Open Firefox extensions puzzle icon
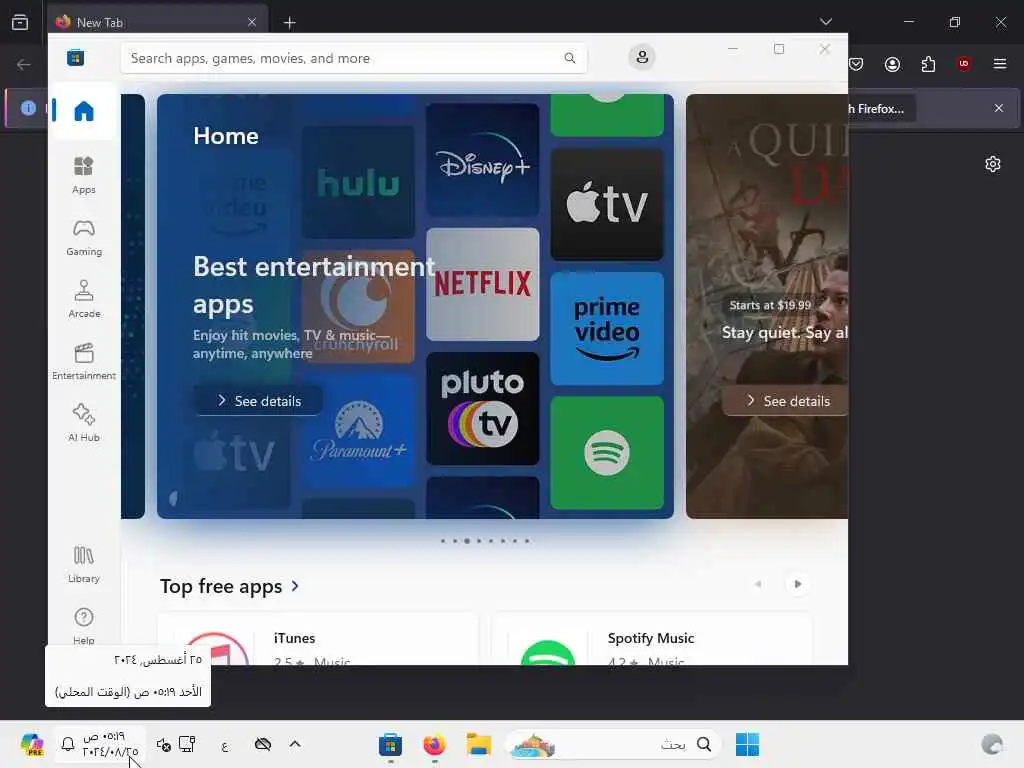This screenshot has height=768, width=1024. pos(928,64)
